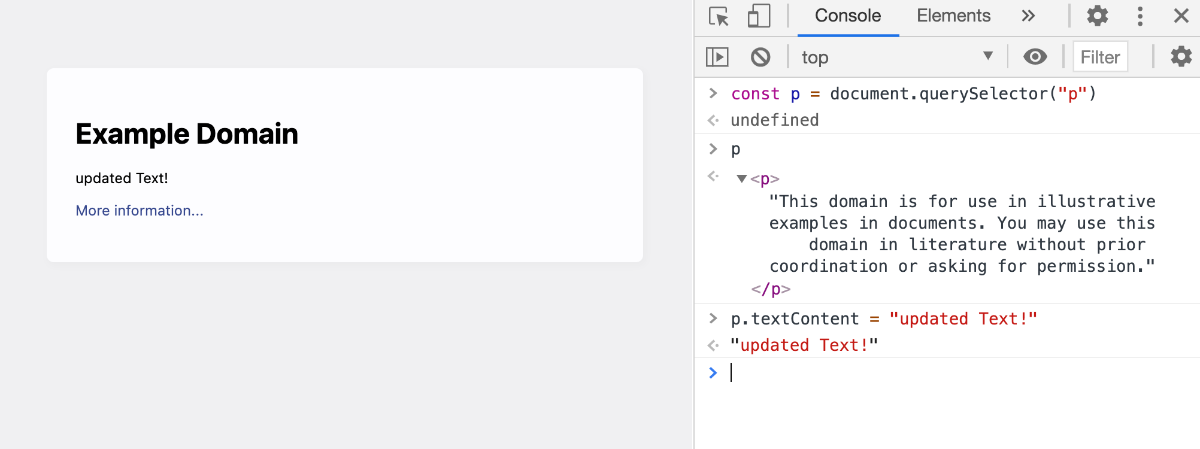This screenshot has width=1200, height=449.
Task: Toggle the device toolbar icon
Action: pyautogui.click(x=759, y=17)
